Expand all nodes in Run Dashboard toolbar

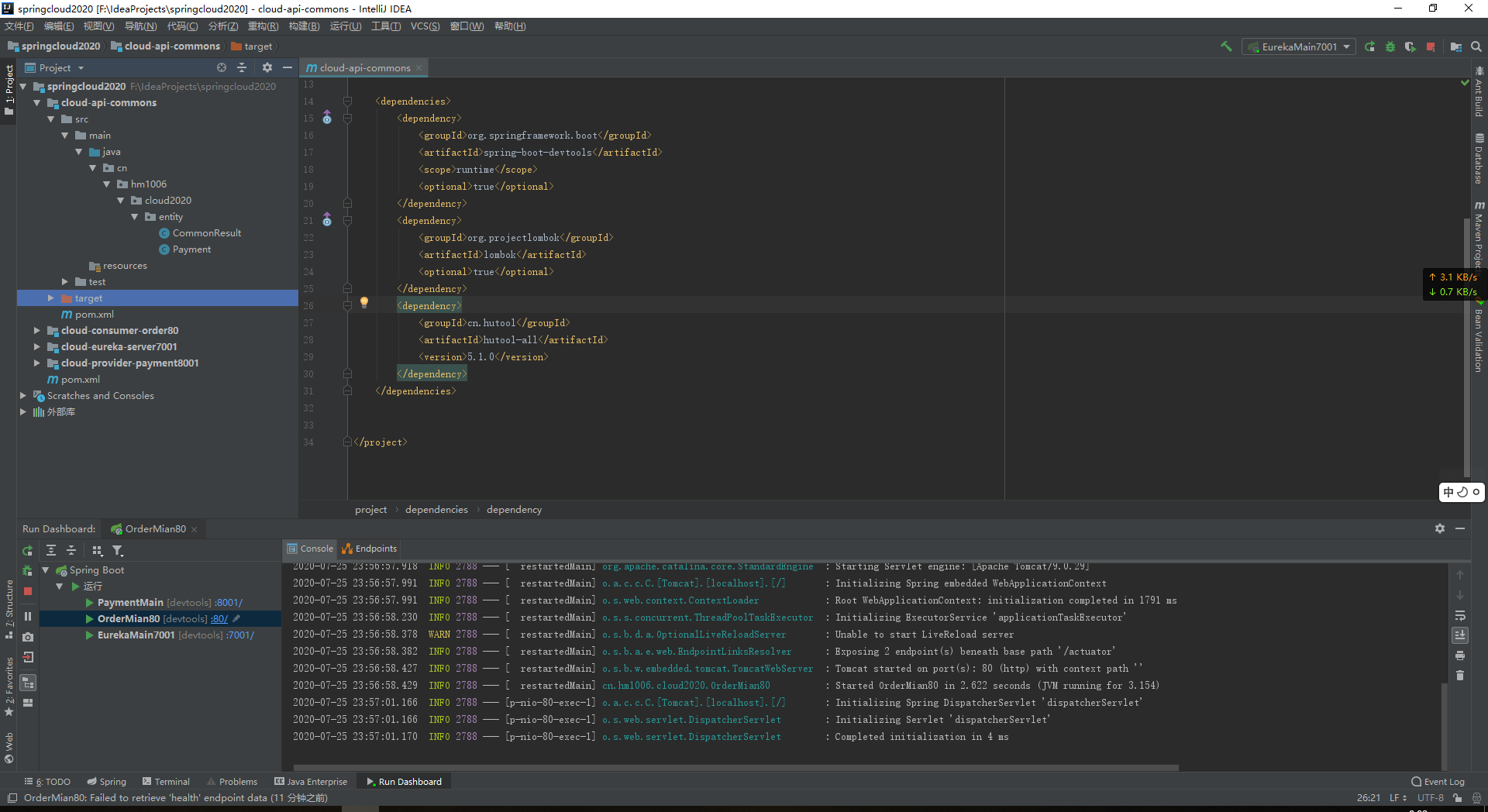coord(51,550)
